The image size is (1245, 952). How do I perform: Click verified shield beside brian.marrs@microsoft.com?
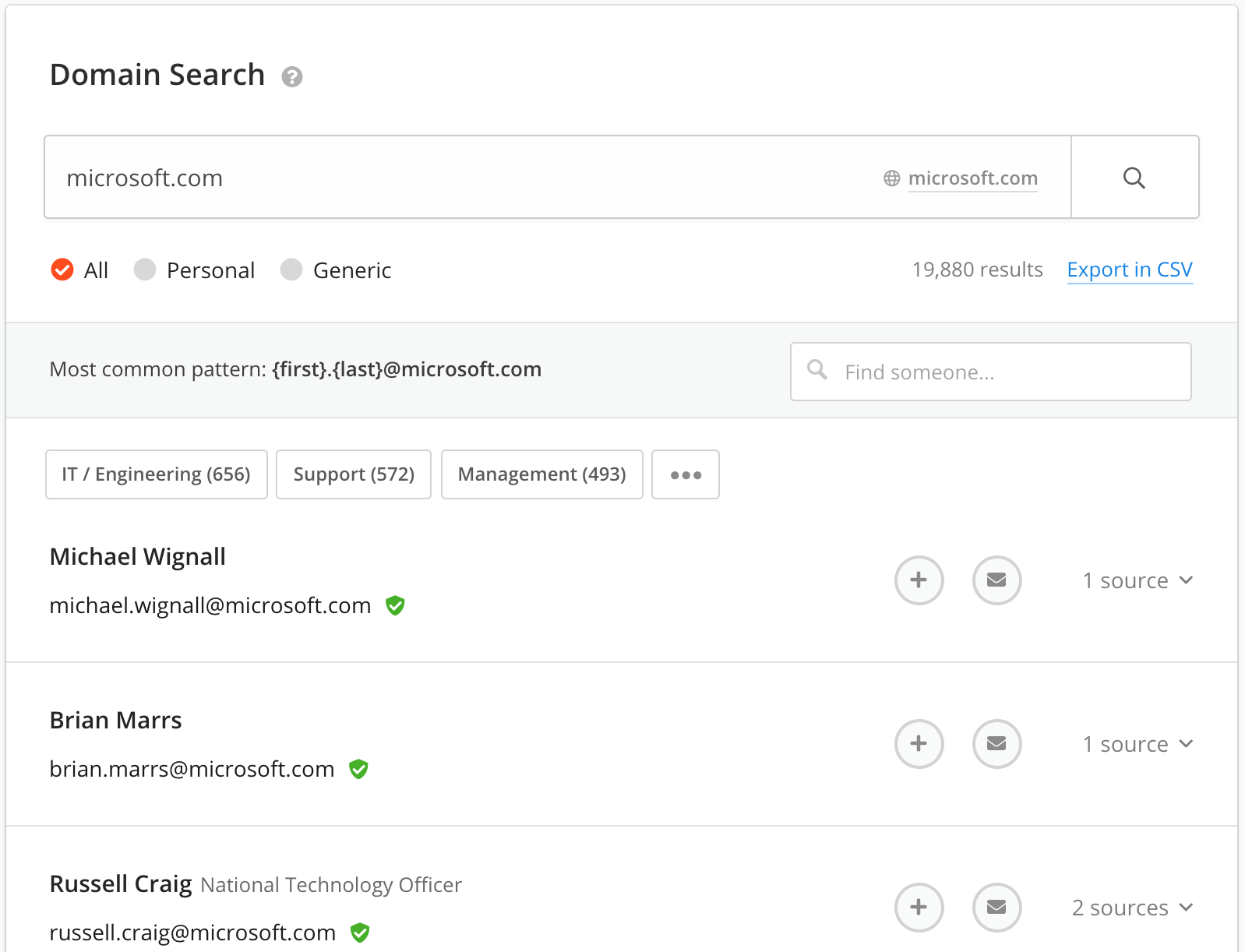358,769
